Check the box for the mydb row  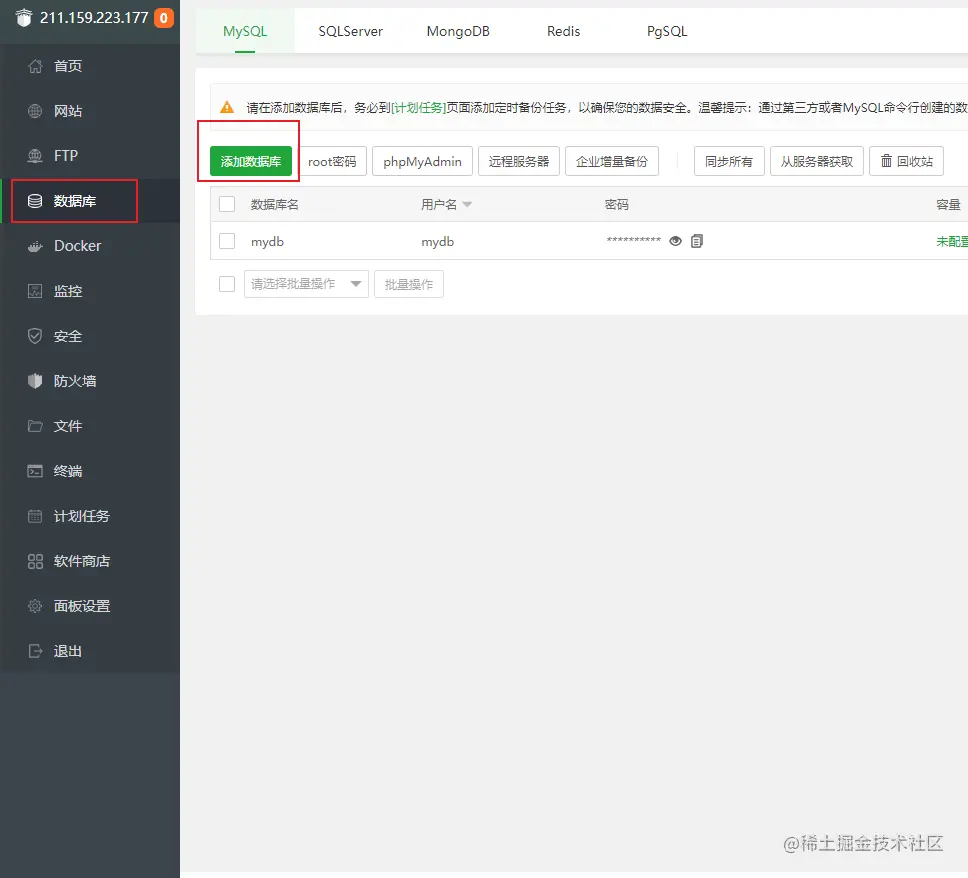227,241
